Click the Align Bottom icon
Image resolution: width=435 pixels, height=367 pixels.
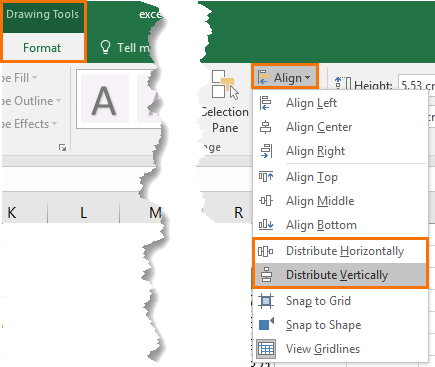[x=266, y=225]
